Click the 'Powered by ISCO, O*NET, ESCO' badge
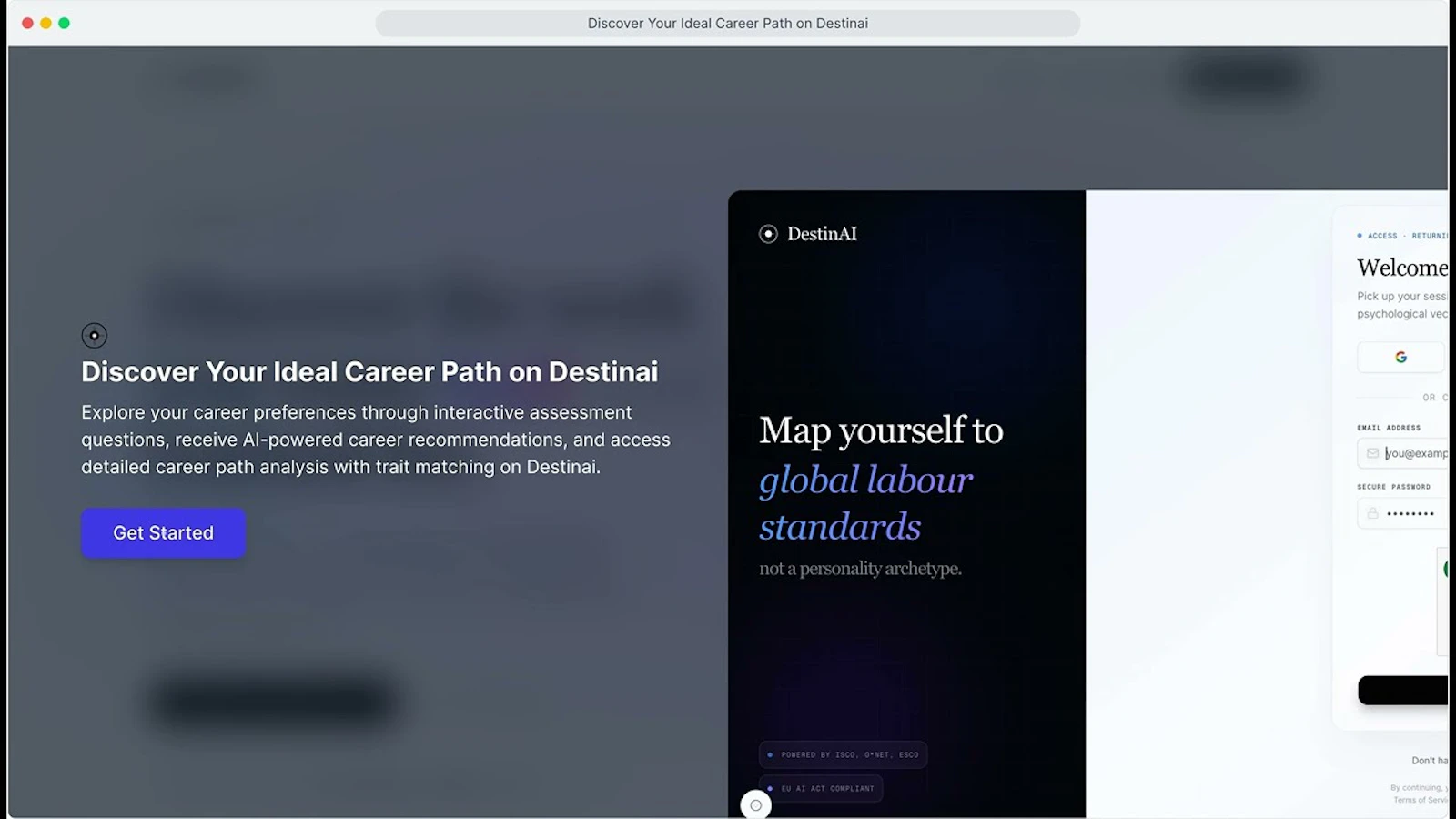1456x819 pixels. [x=843, y=754]
